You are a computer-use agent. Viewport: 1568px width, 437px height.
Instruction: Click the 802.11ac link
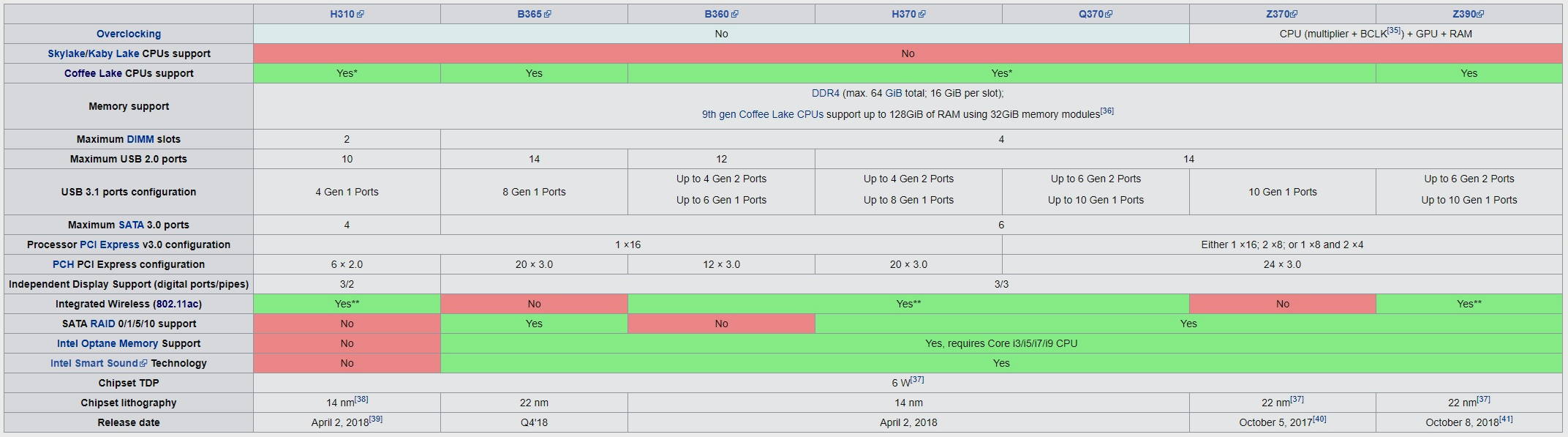178,304
